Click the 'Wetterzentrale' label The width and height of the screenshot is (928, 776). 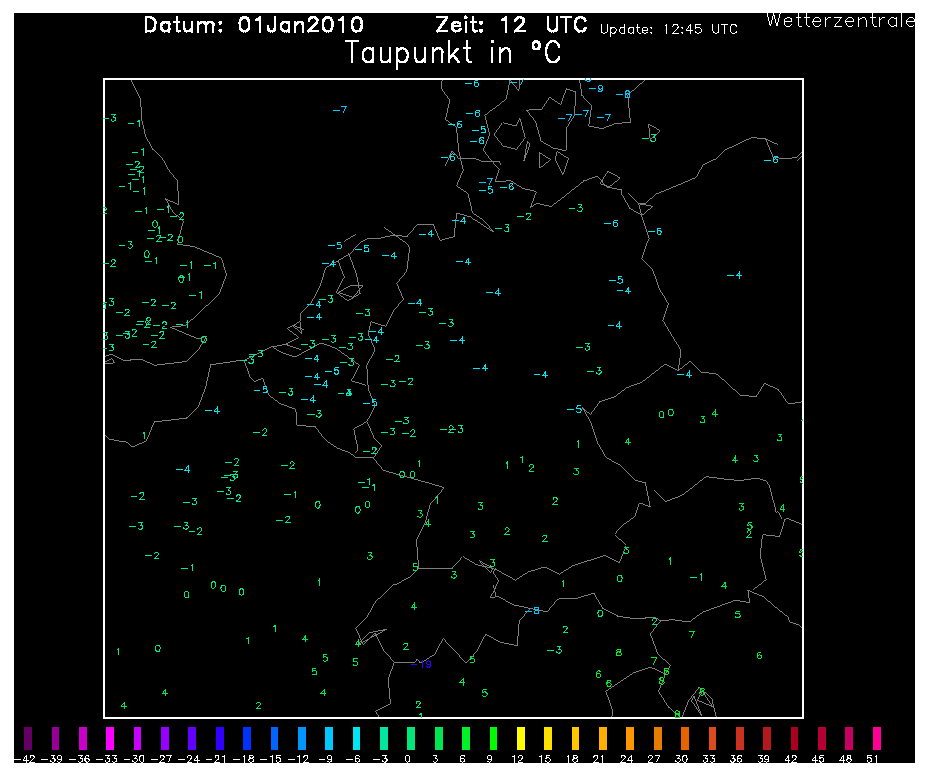tap(840, 20)
